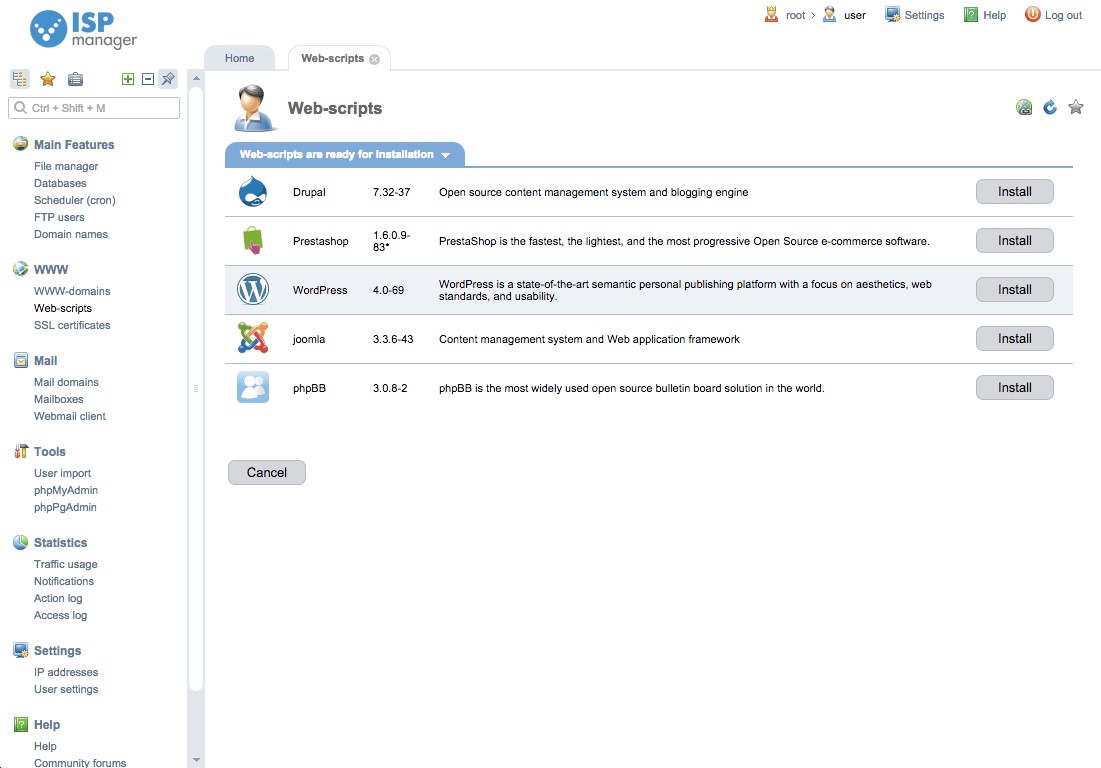The height and width of the screenshot is (768, 1101).
Task: Click the Joomla icon
Action: coord(252,338)
